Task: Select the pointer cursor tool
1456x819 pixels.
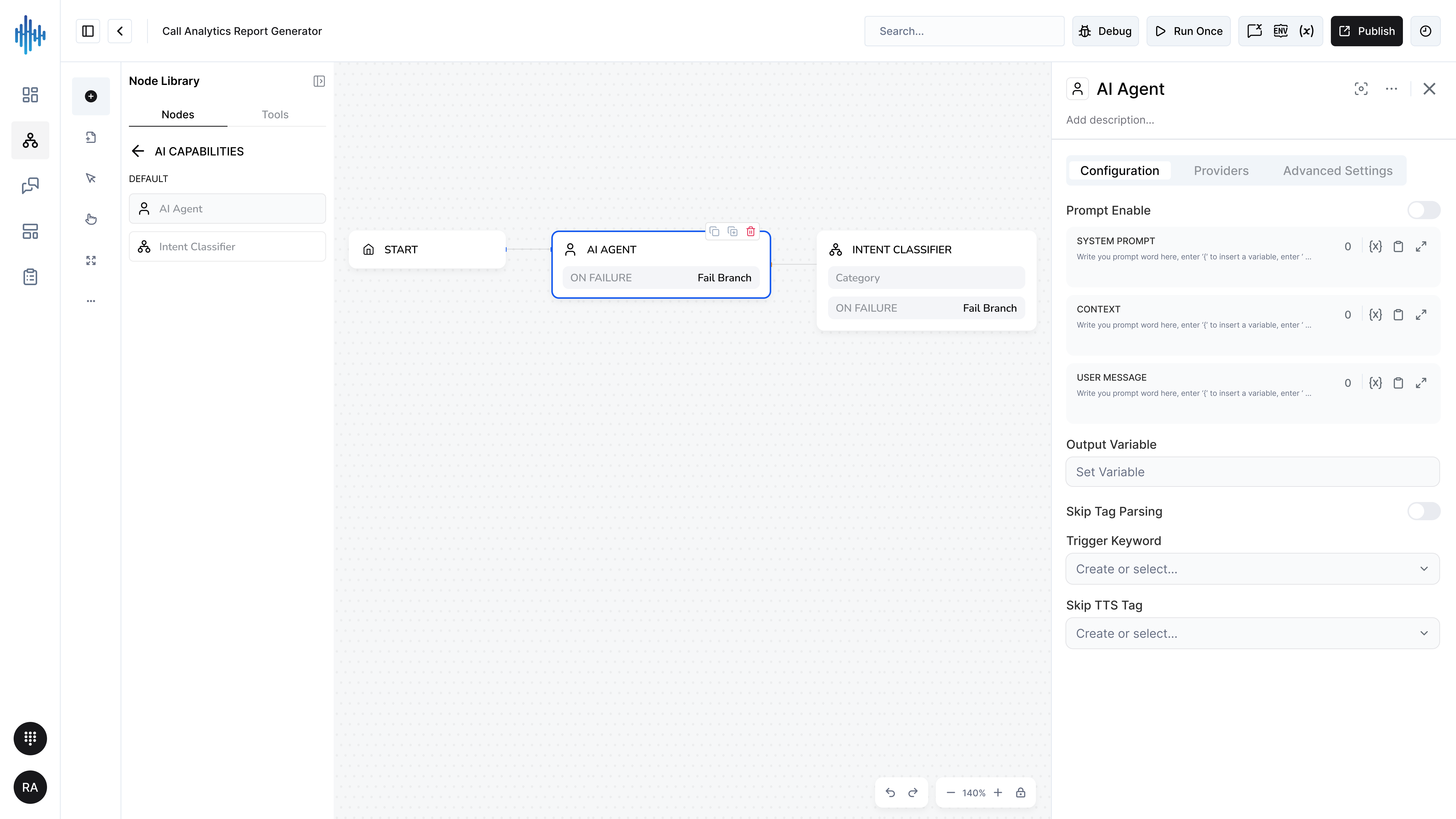Action: pyautogui.click(x=91, y=178)
